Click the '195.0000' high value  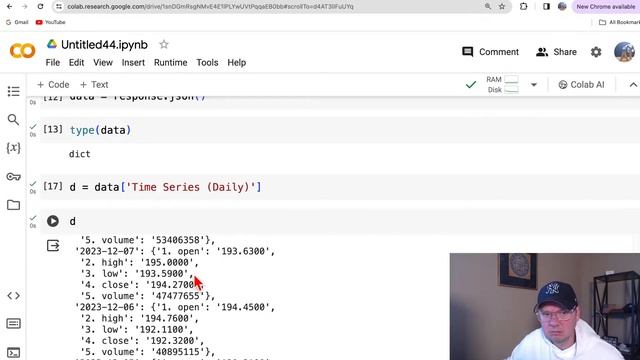pyautogui.click(x=167, y=262)
